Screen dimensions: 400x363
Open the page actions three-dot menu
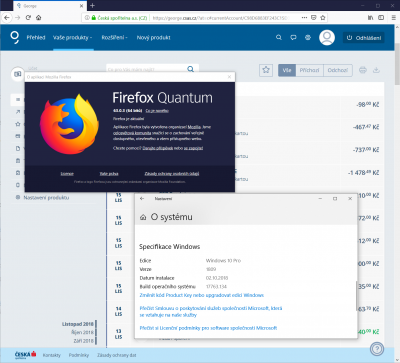click(304, 17)
